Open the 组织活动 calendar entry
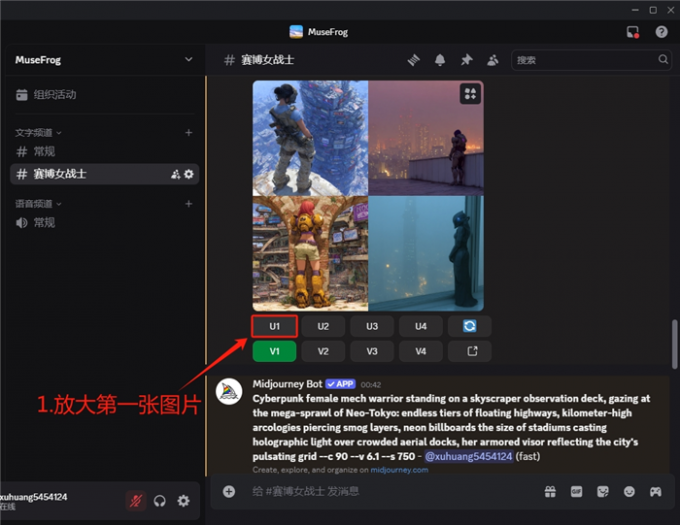 46,95
